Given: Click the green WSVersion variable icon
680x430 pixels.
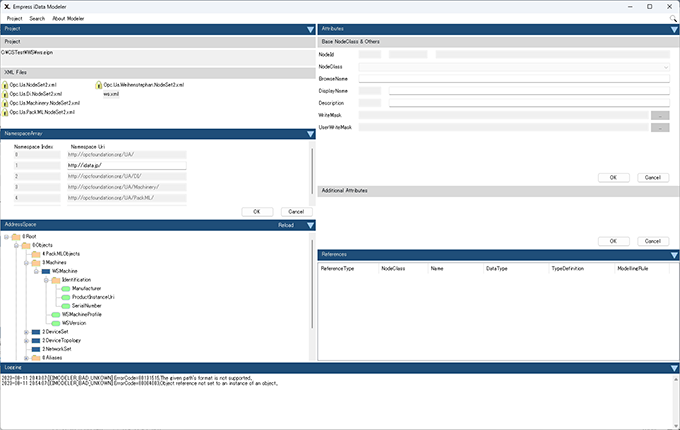Looking at the screenshot, I should (x=56, y=323).
